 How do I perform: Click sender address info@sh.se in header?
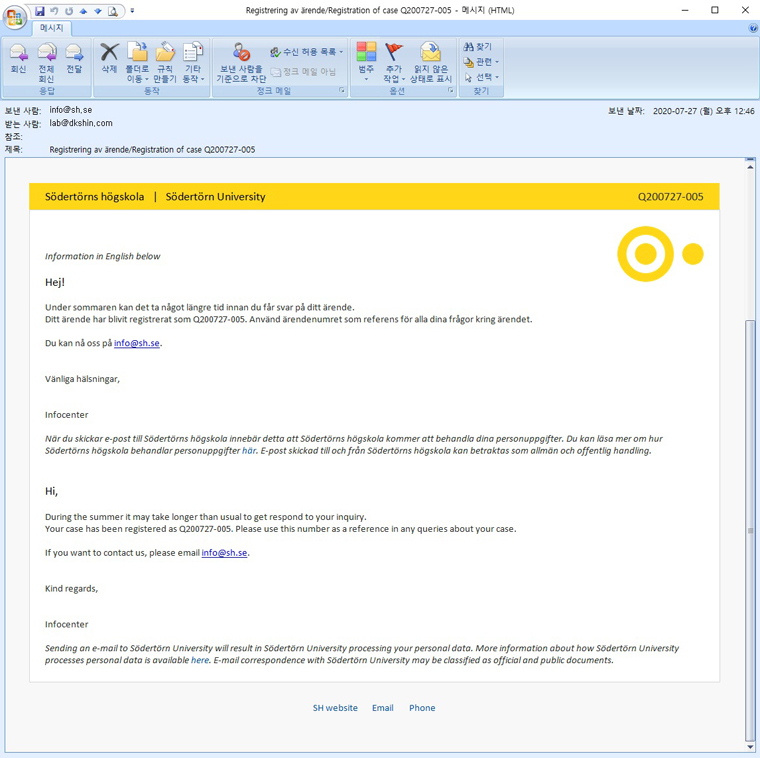click(x=71, y=110)
